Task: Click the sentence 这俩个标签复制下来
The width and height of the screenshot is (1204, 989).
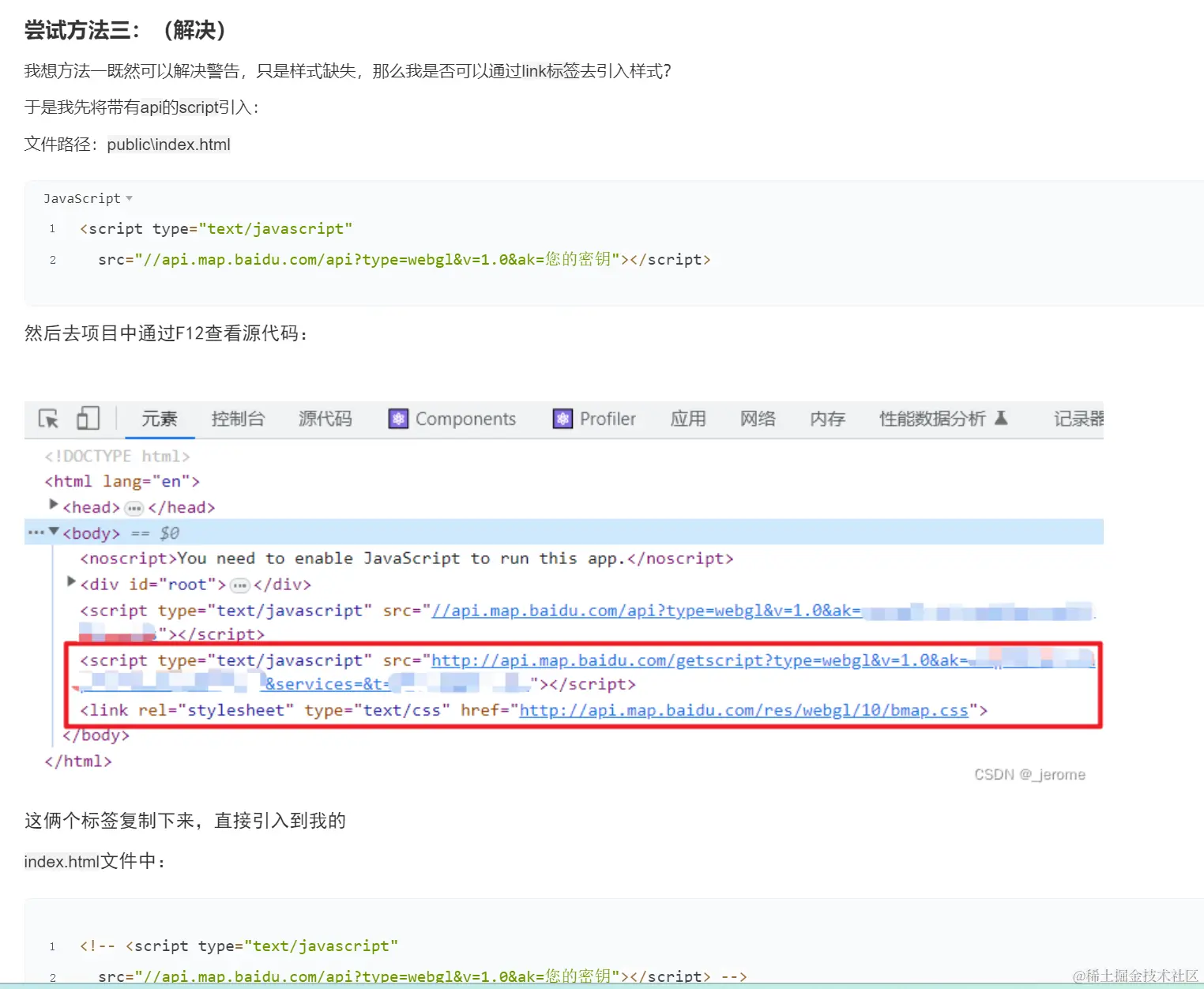Action: click(x=185, y=821)
